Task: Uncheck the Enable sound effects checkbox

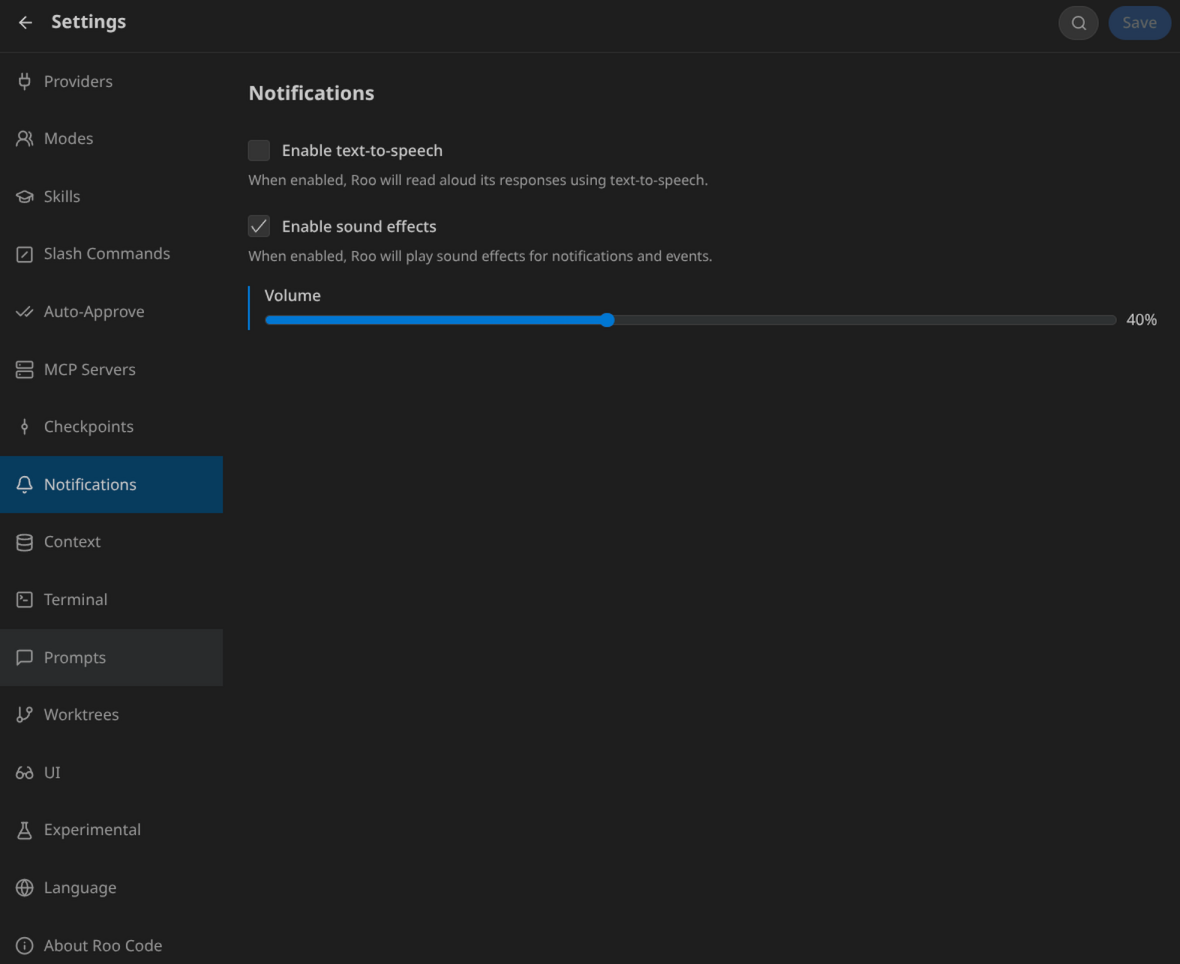Action: pyautogui.click(x=259, y=227)
